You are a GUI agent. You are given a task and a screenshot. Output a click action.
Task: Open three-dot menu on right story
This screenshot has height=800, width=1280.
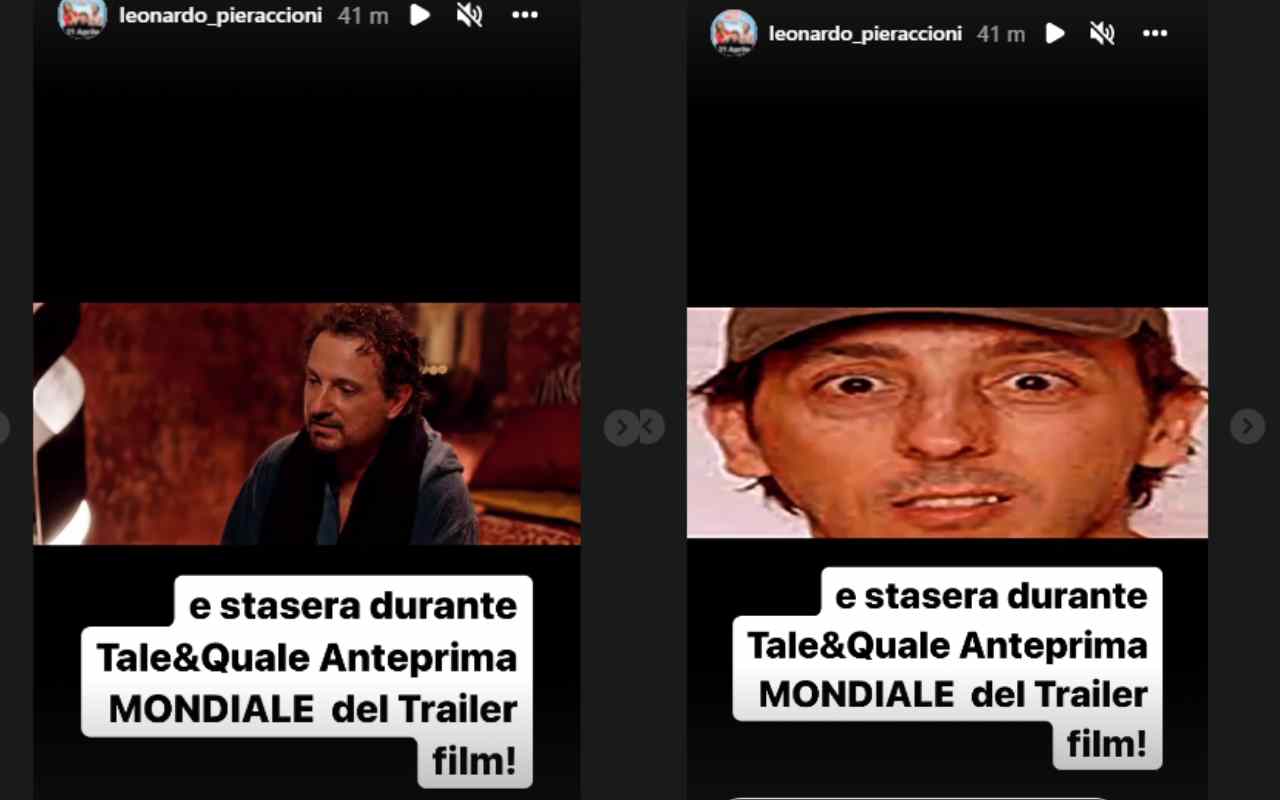[x=1155, y=34]
